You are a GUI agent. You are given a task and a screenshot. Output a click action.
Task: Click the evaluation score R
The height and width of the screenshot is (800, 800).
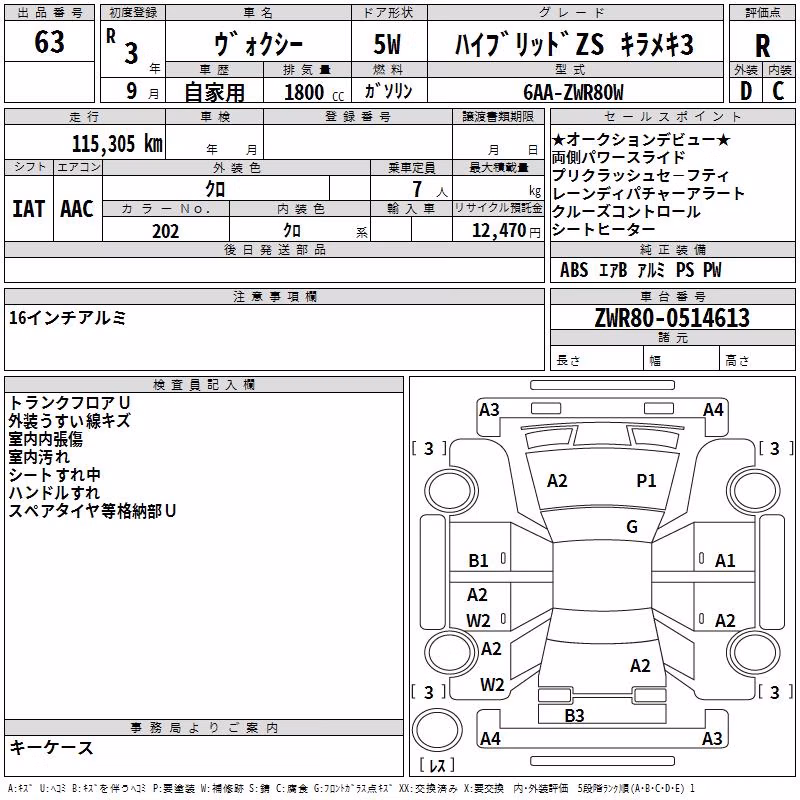[762, 46]
